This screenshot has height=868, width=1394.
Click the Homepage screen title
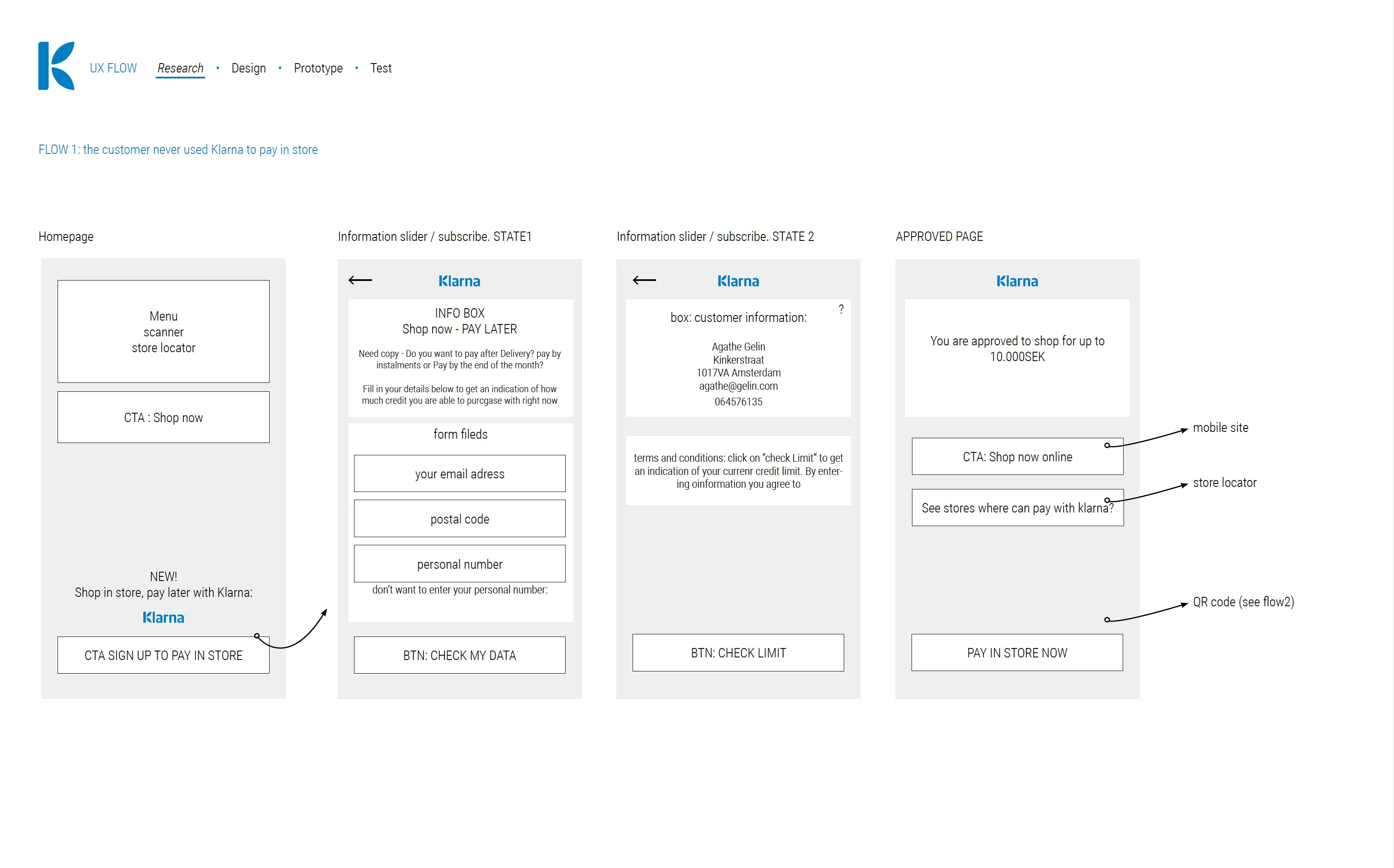pos(66,237)
